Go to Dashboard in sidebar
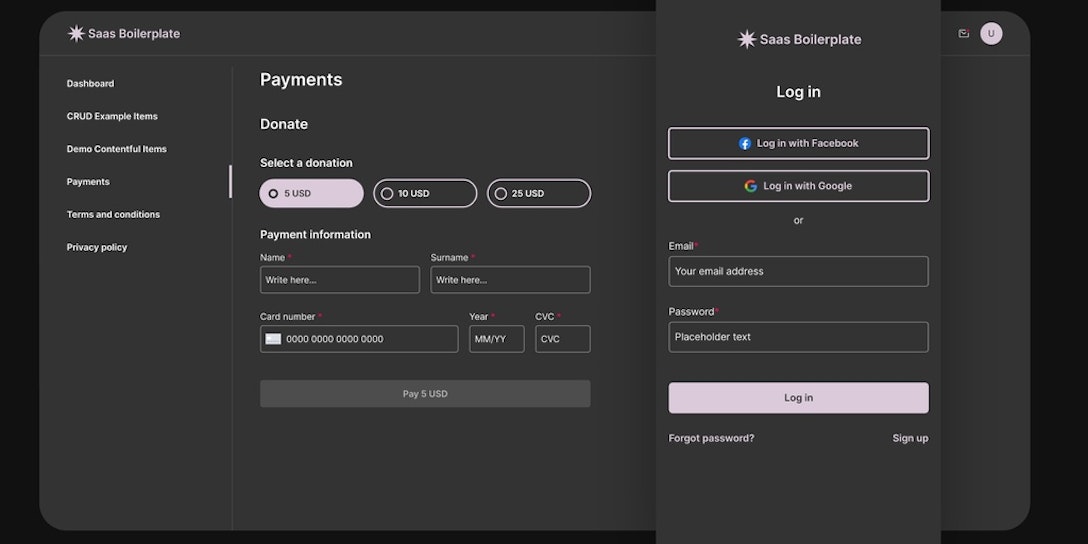 pyautogui.click(x=90, y=84)
